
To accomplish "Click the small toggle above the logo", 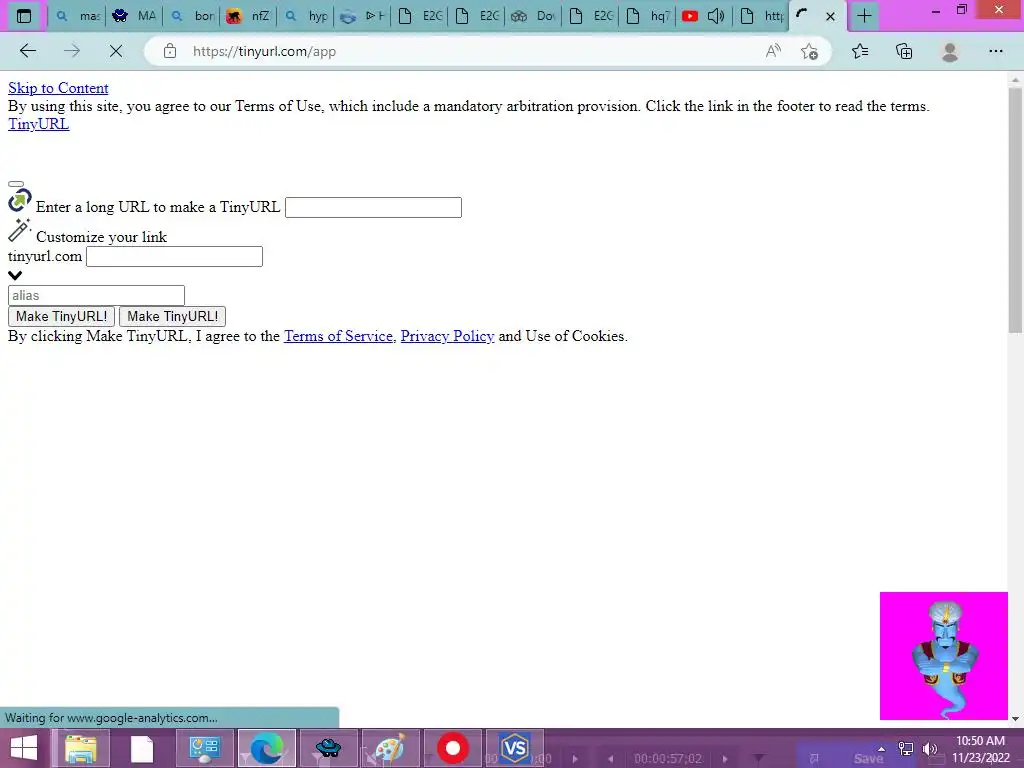I will [16, 184].
